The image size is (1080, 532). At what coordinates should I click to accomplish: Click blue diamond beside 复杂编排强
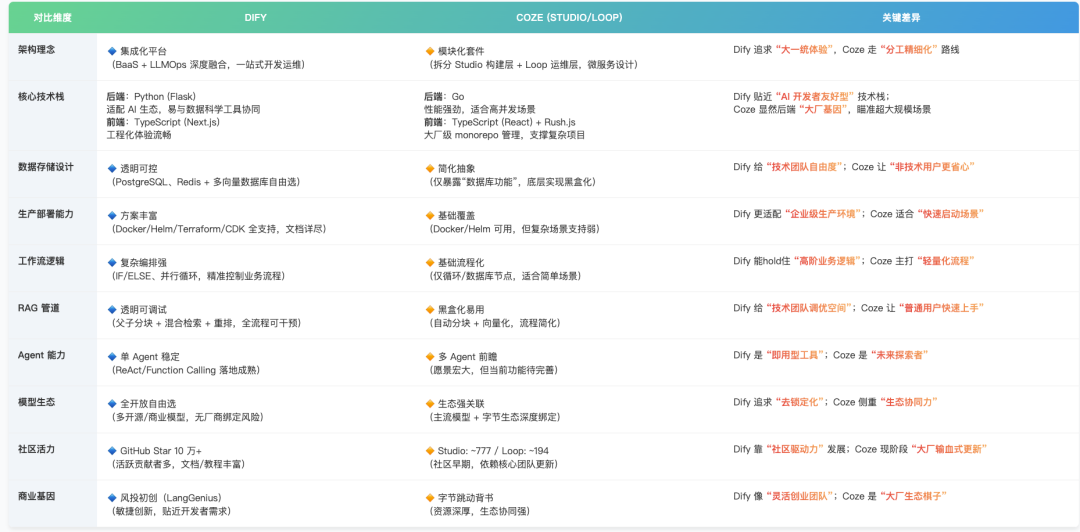click(112, 263)
